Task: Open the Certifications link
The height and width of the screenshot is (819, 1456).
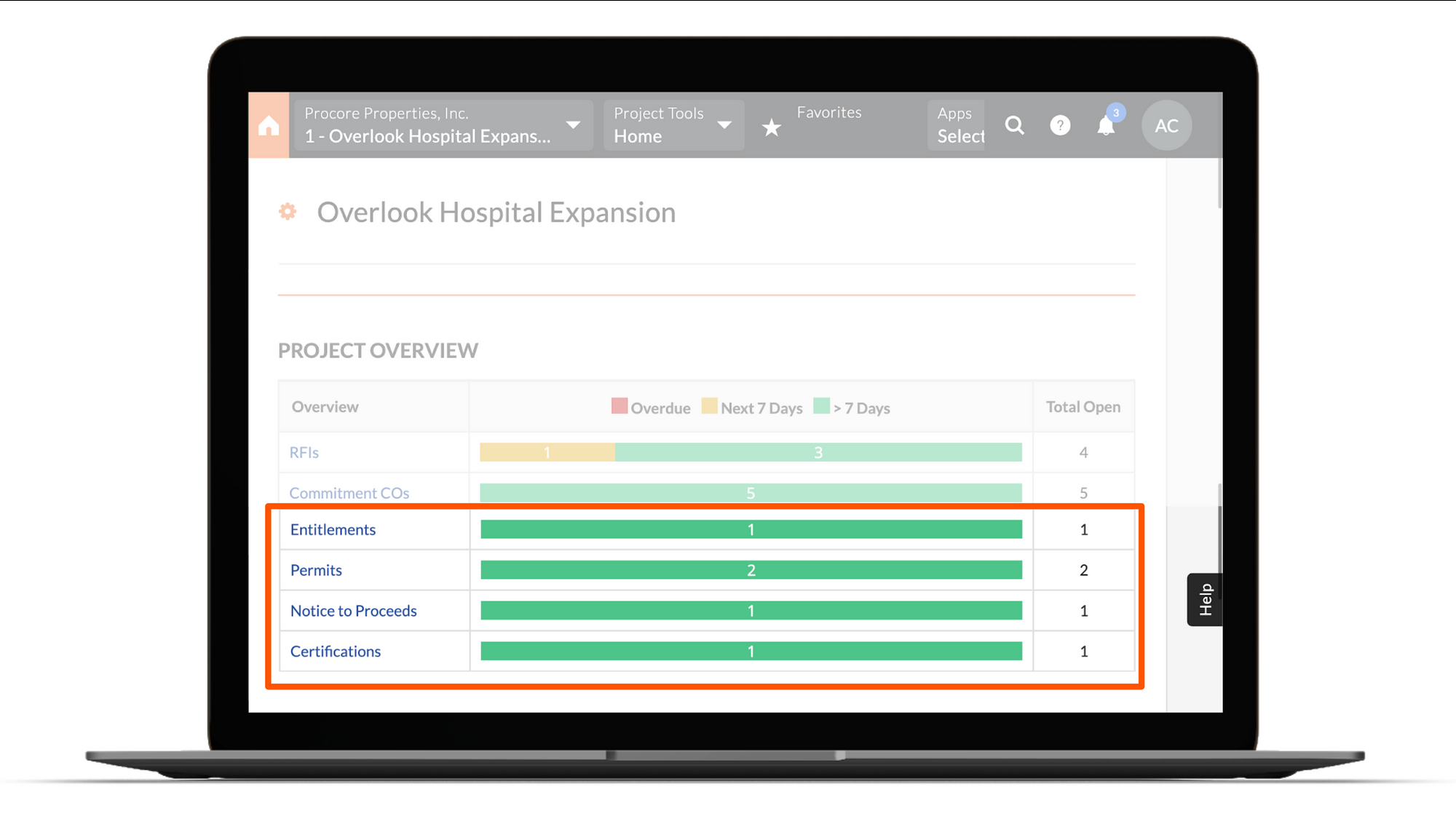Action: point(335,652)
